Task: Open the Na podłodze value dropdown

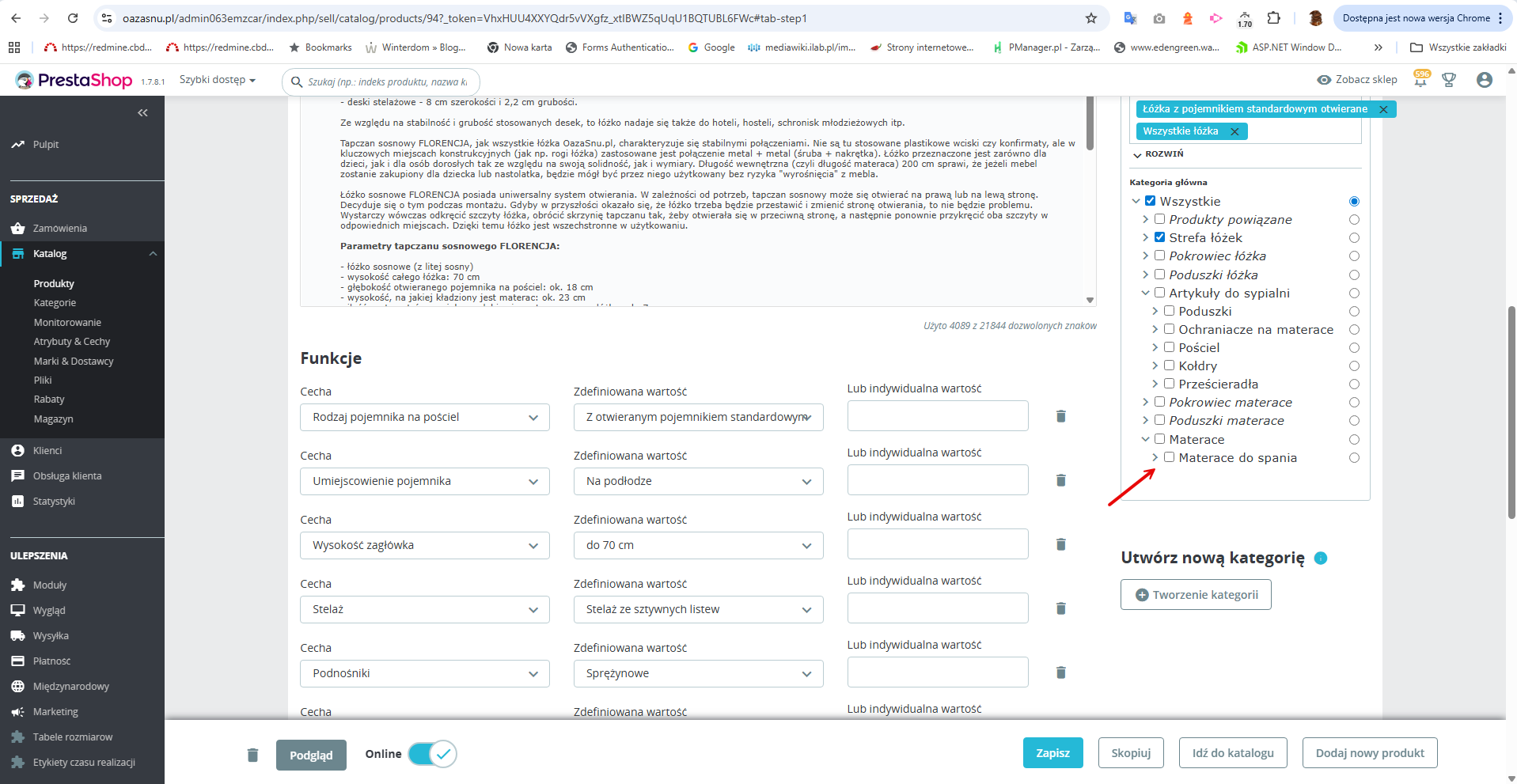Action: [x=699, y=481]
